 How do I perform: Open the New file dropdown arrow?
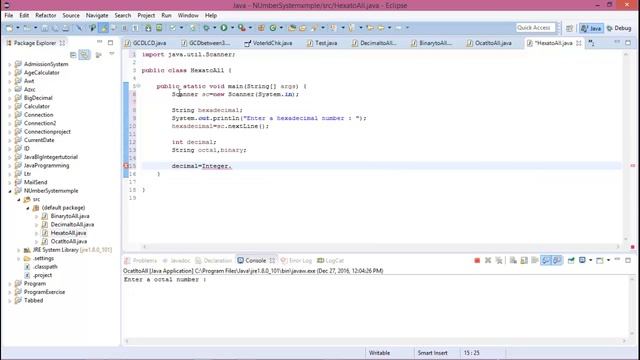[x=18, y=28]
